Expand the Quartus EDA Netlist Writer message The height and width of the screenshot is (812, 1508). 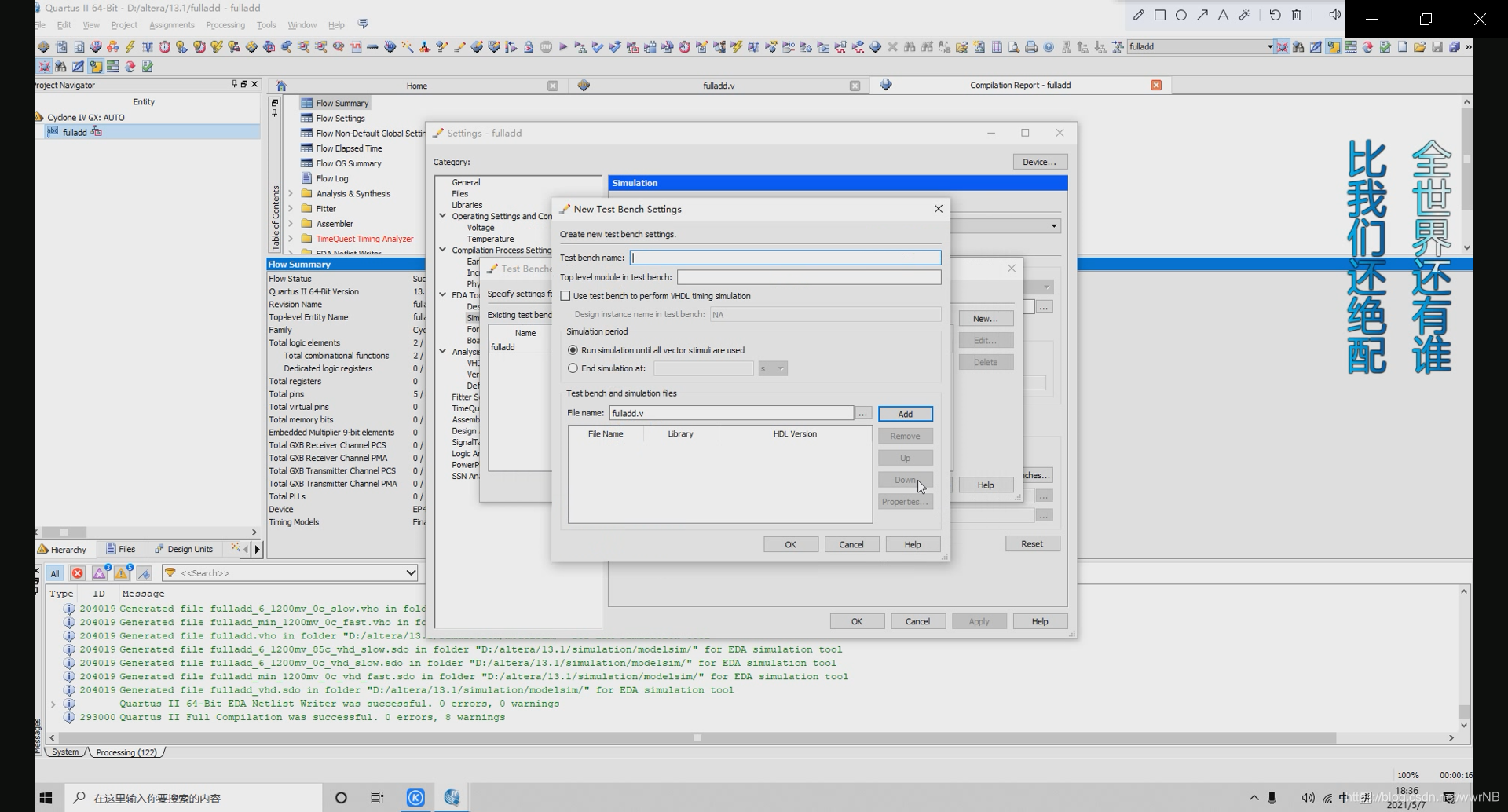coord(53,704)
